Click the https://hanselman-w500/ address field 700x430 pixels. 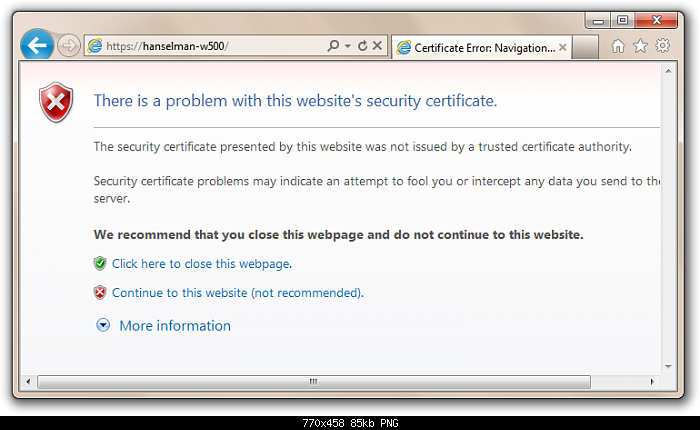pyautogui.click(x=214, y=46)
